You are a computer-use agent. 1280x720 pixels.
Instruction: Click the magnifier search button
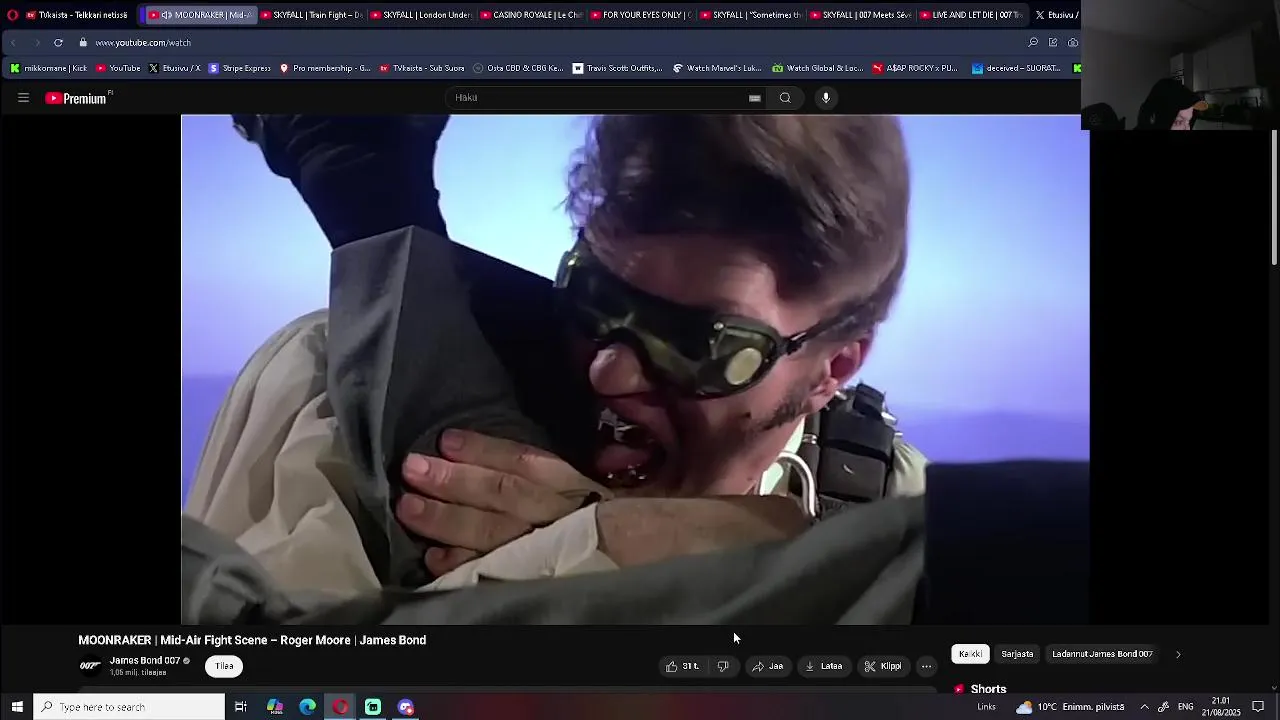tap(785, 98)
